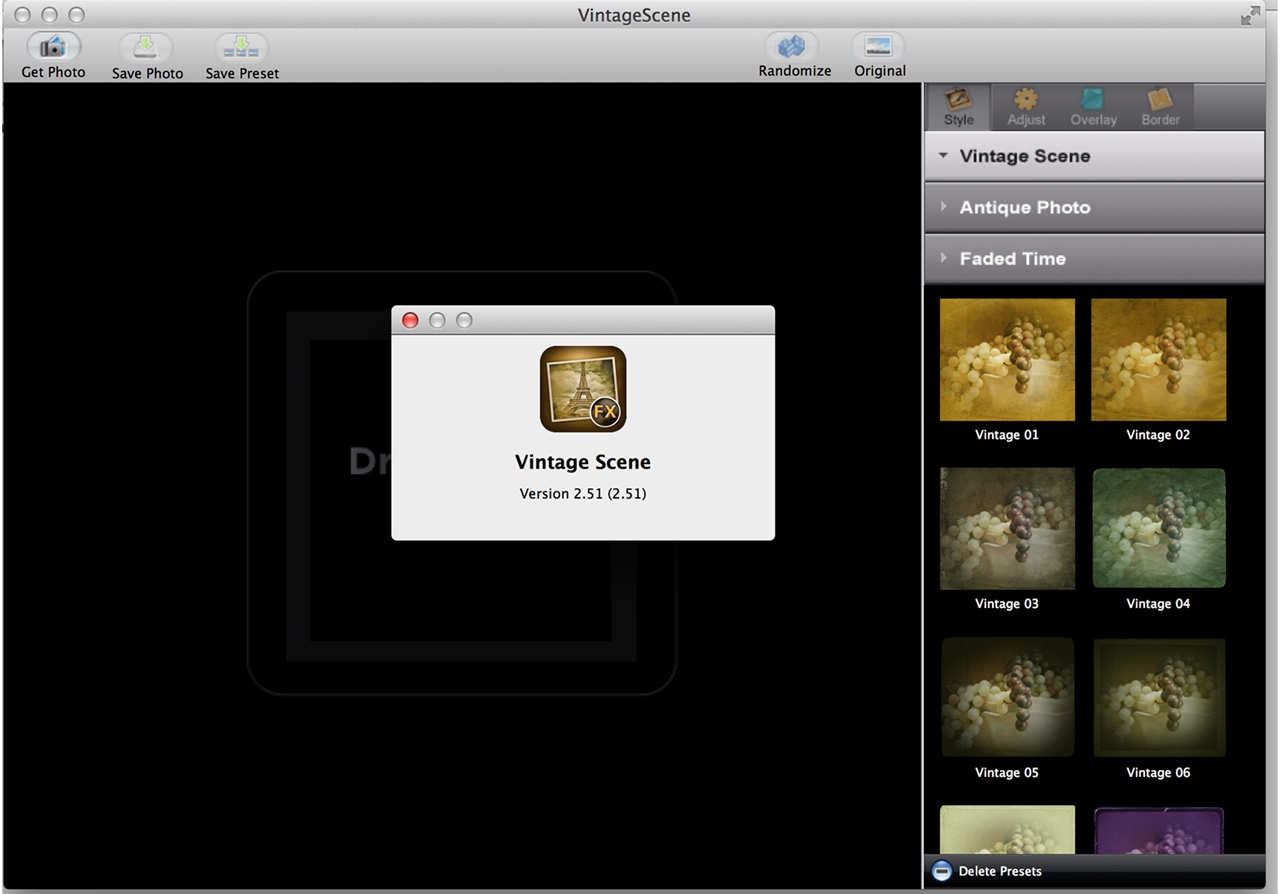The width and height of the screenshot is (1280, 894).
Task: Pick the pale yellow preset thumbnail
Action: [x=1007, y=830]
